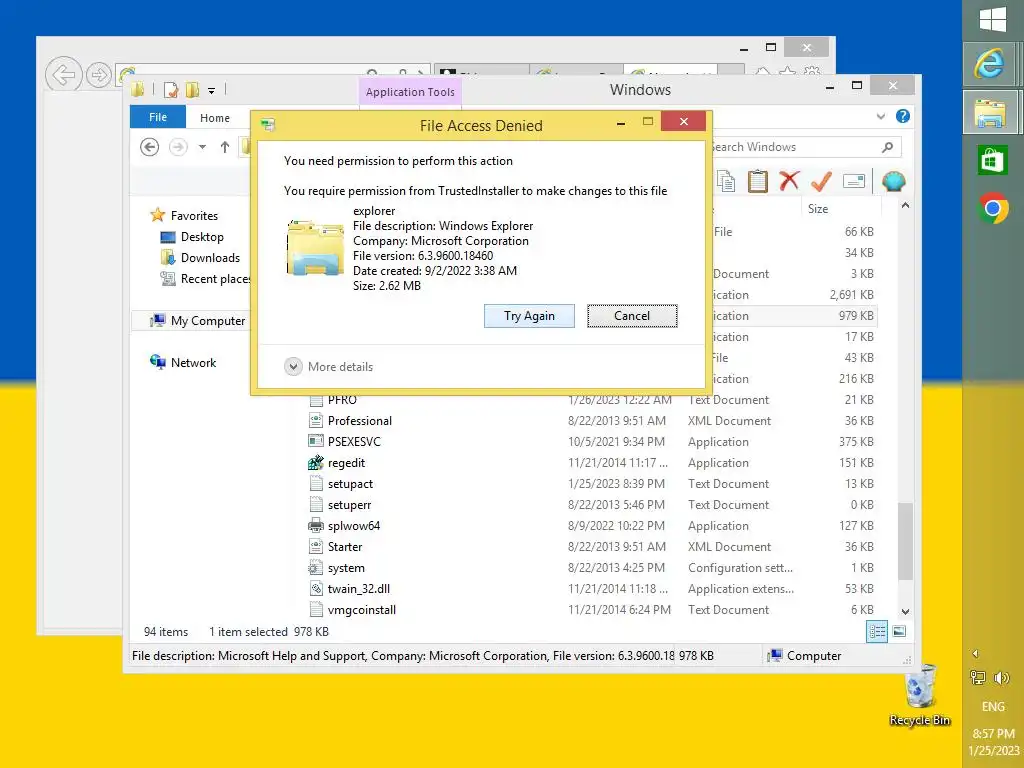
Task: Select the setupact text document
Action: pyautogui.click(x=350, y=484)
